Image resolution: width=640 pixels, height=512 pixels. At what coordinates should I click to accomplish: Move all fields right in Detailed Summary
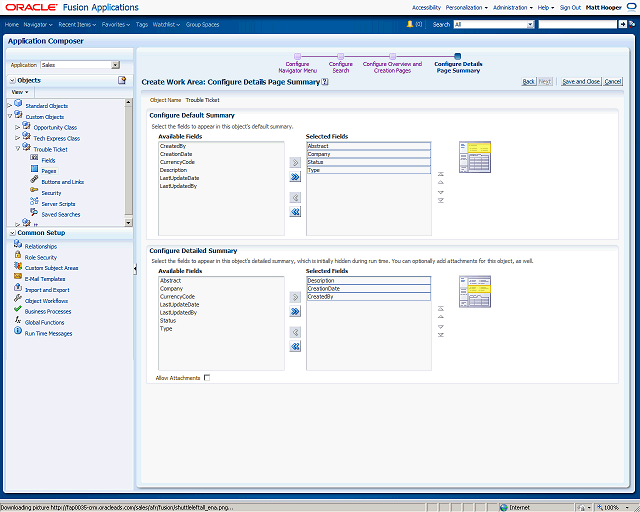point(295,312)
